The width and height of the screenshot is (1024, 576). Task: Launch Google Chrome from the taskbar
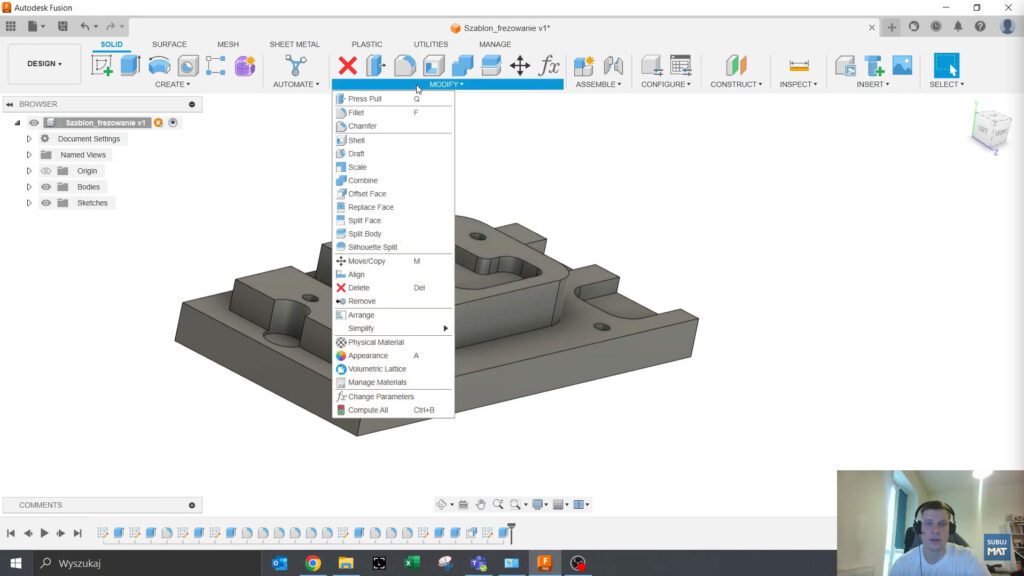coord(313,564)
